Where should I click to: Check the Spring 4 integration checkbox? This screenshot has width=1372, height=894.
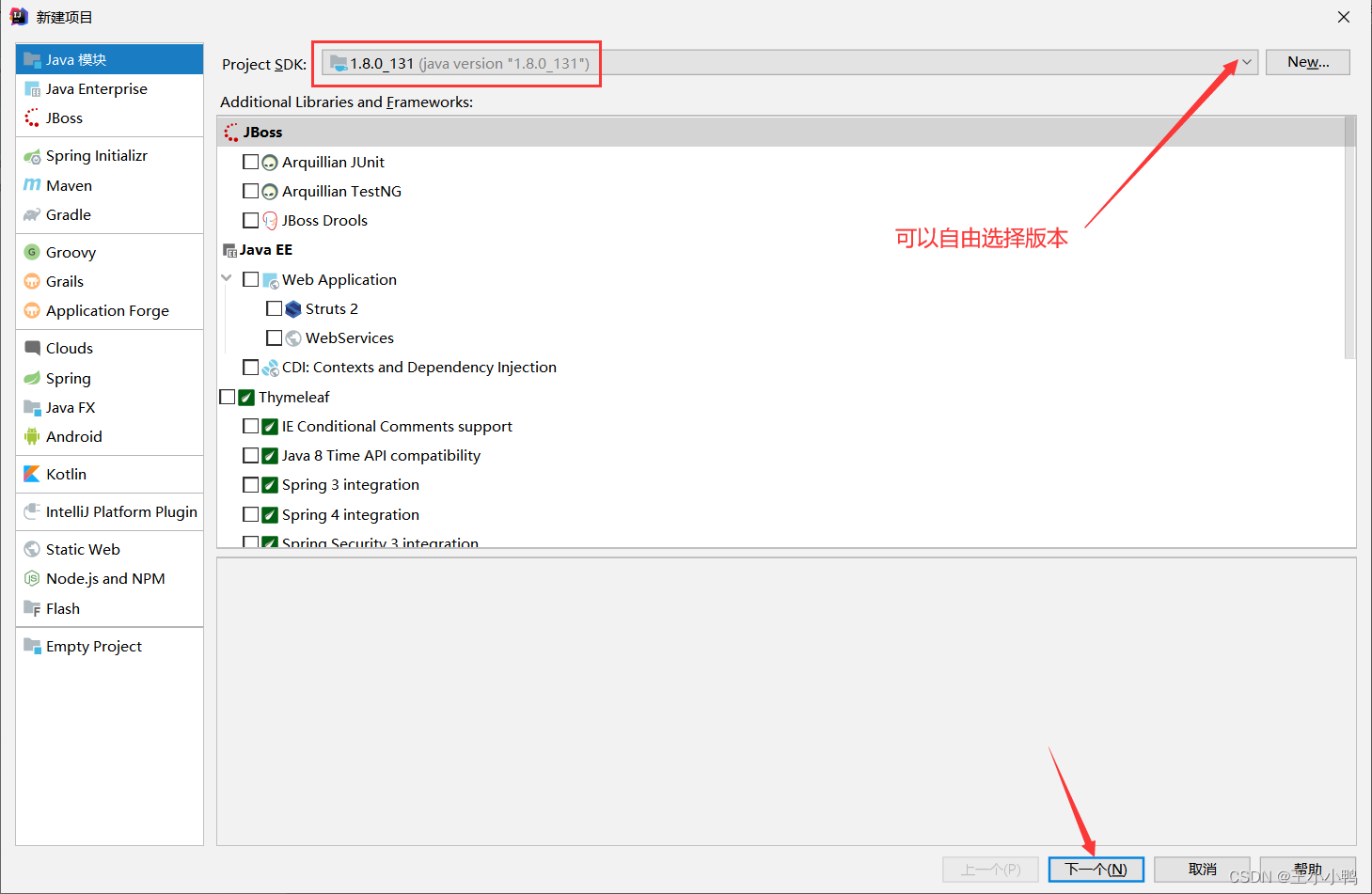point(250,514)
